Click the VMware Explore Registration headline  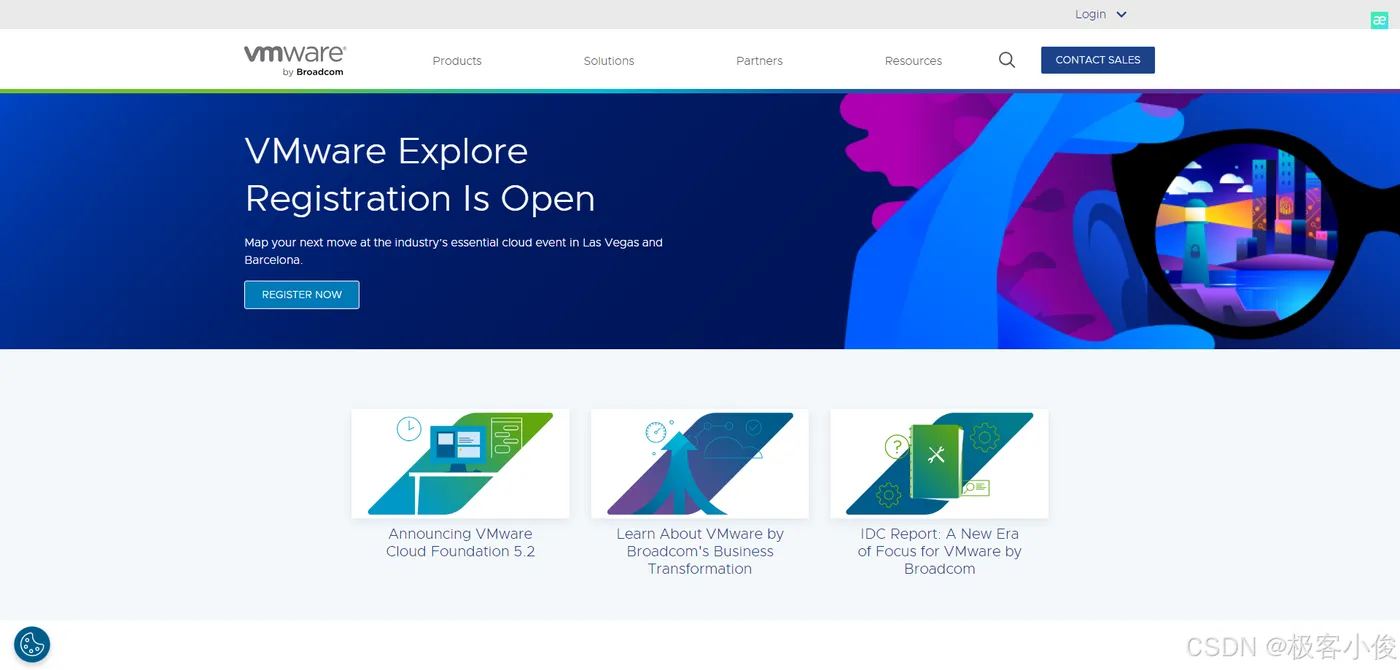[x=420, y=175]
